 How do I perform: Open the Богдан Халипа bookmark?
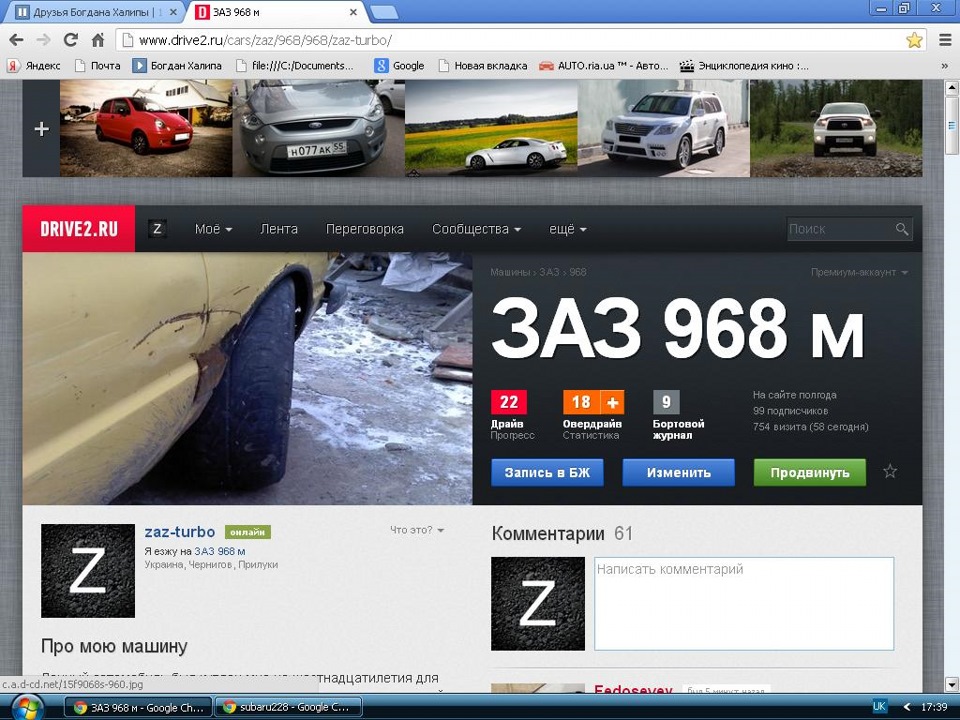point(178,66)
